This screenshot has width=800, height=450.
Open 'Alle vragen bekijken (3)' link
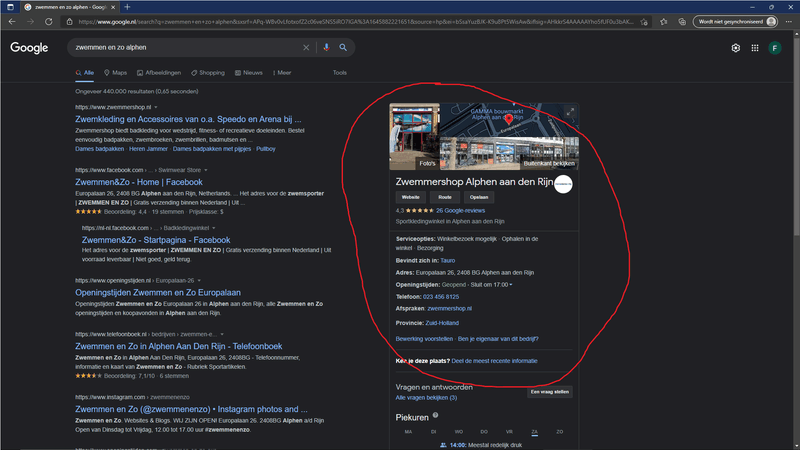pyautogui.click(x=426, y=397)
